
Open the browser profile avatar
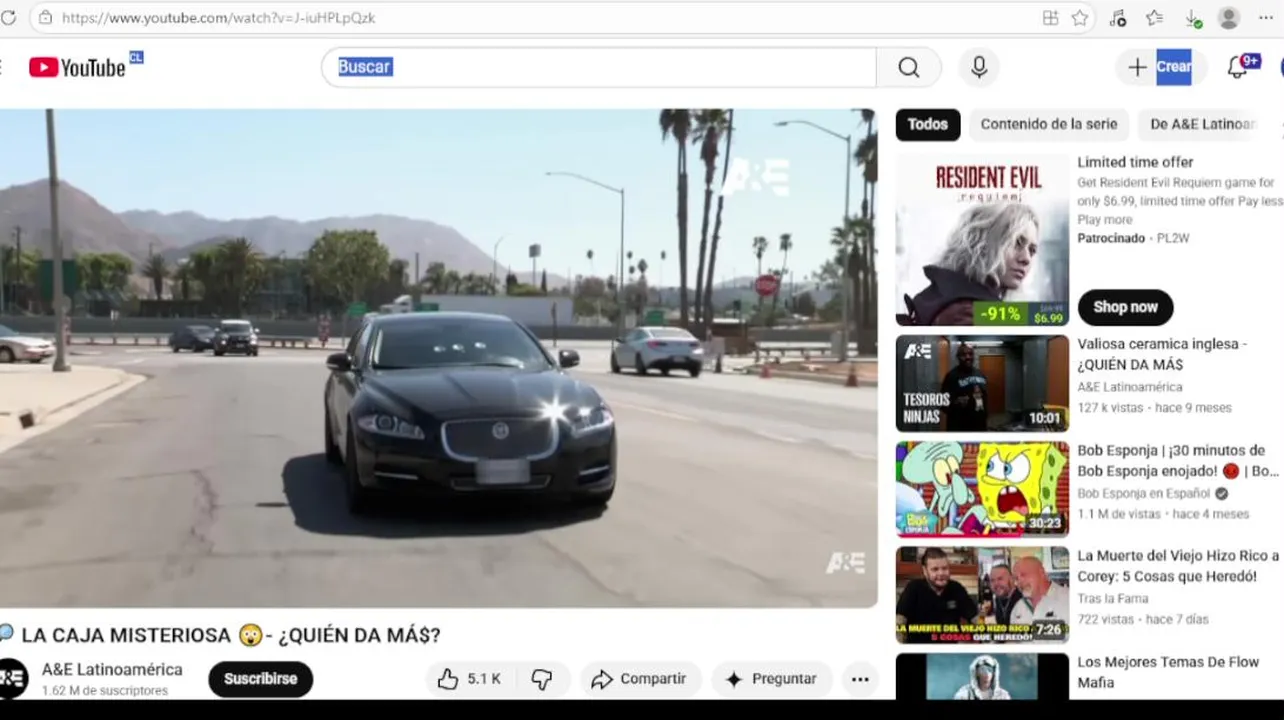pyautogui.click(x=1229, y=18)
